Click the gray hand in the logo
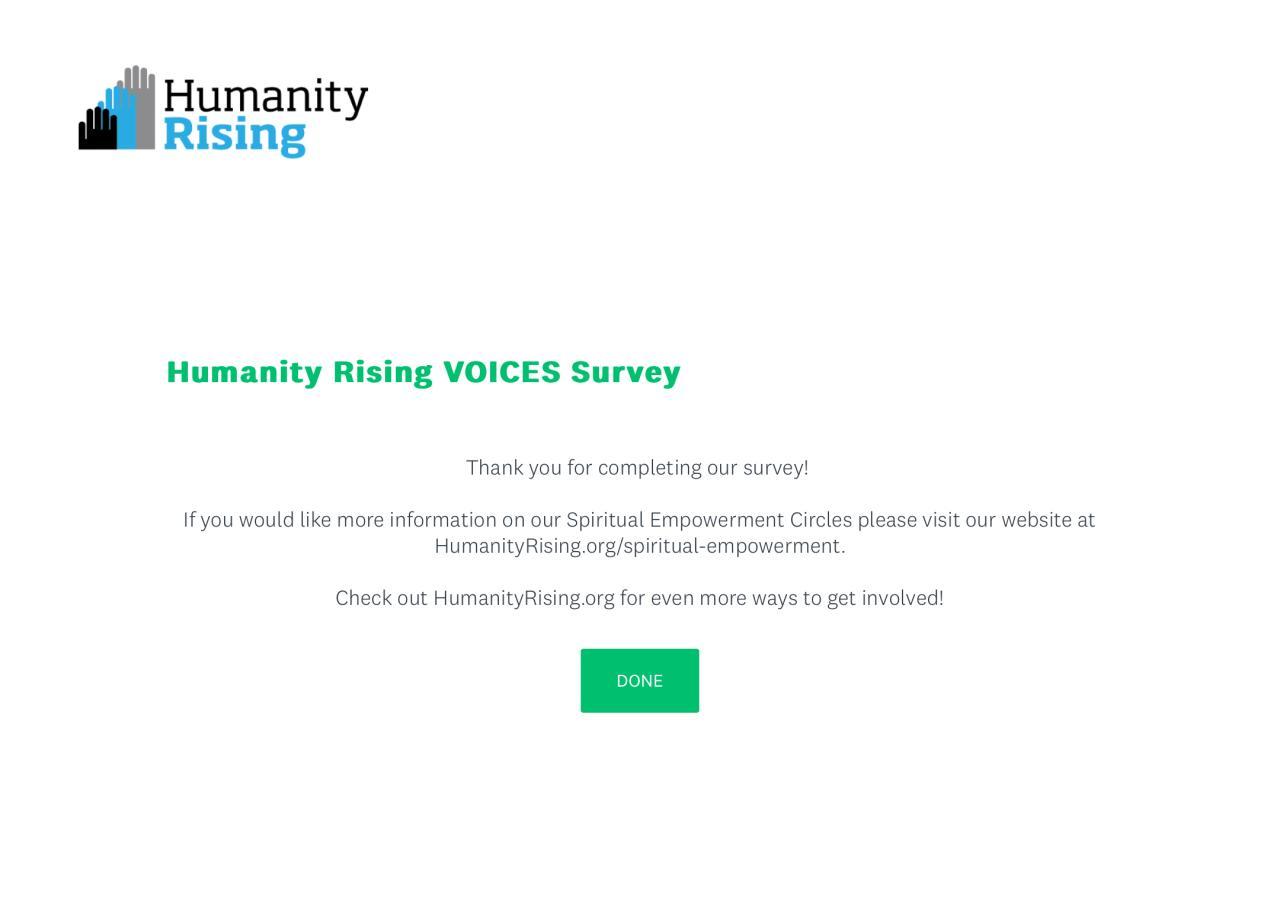This screenshot has height=913, width=1280. coord(143,100)
